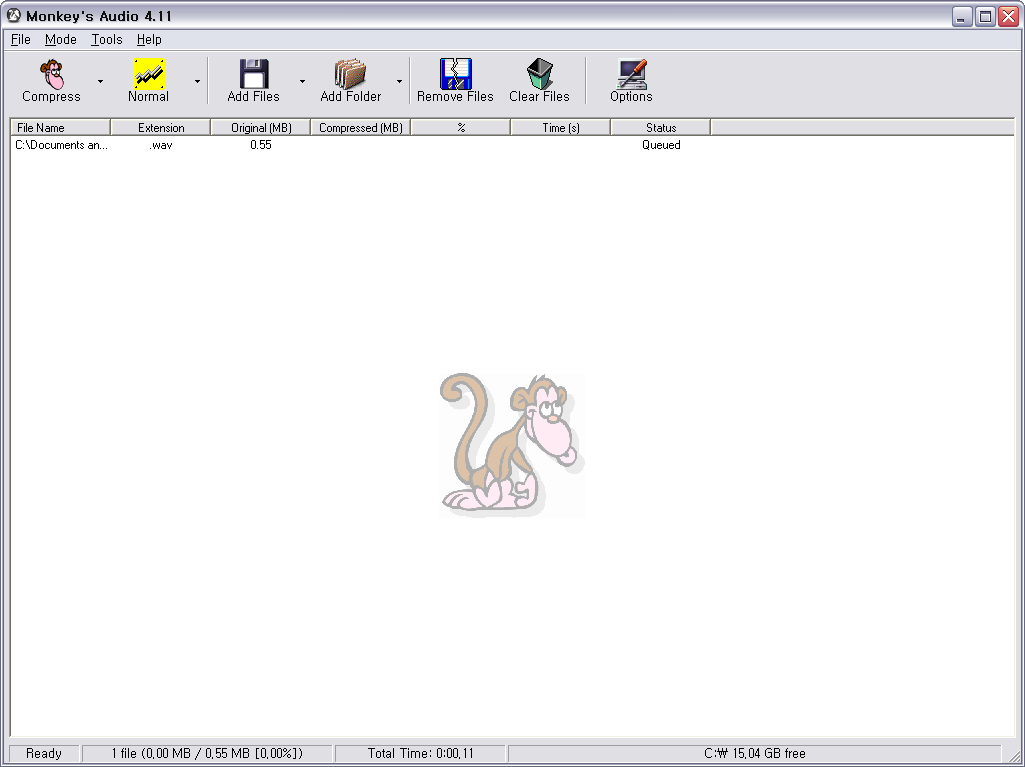Click the Status column header

[661, 128]
